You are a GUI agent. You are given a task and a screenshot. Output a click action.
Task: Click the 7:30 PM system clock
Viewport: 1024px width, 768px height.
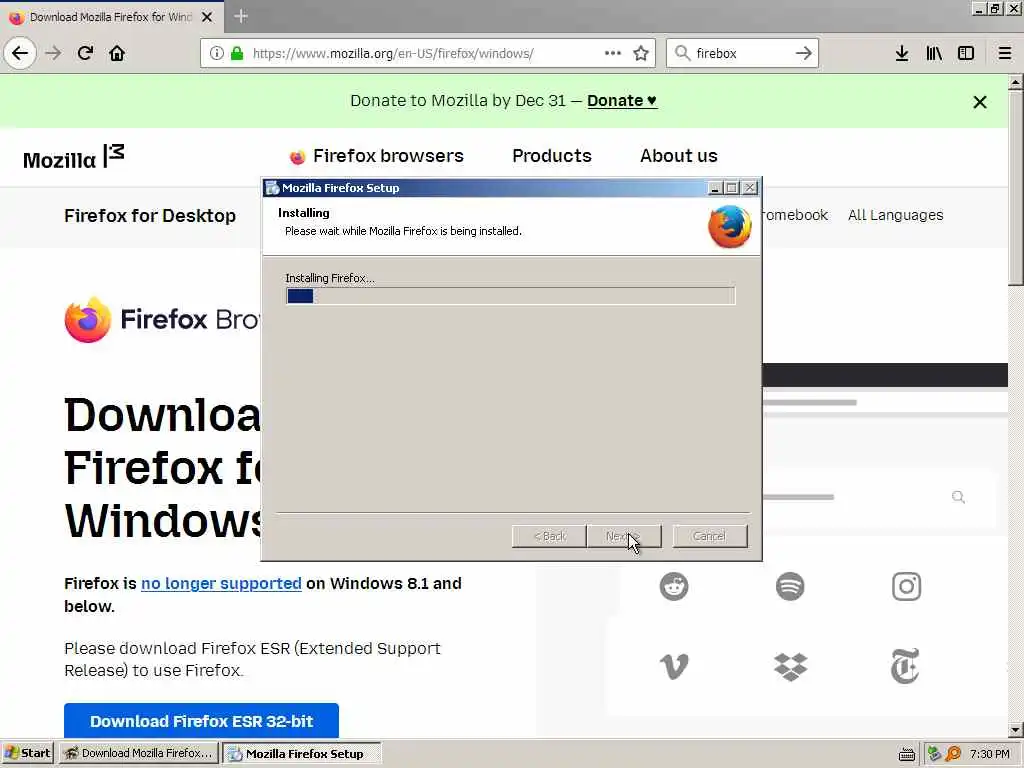(989, 754)
